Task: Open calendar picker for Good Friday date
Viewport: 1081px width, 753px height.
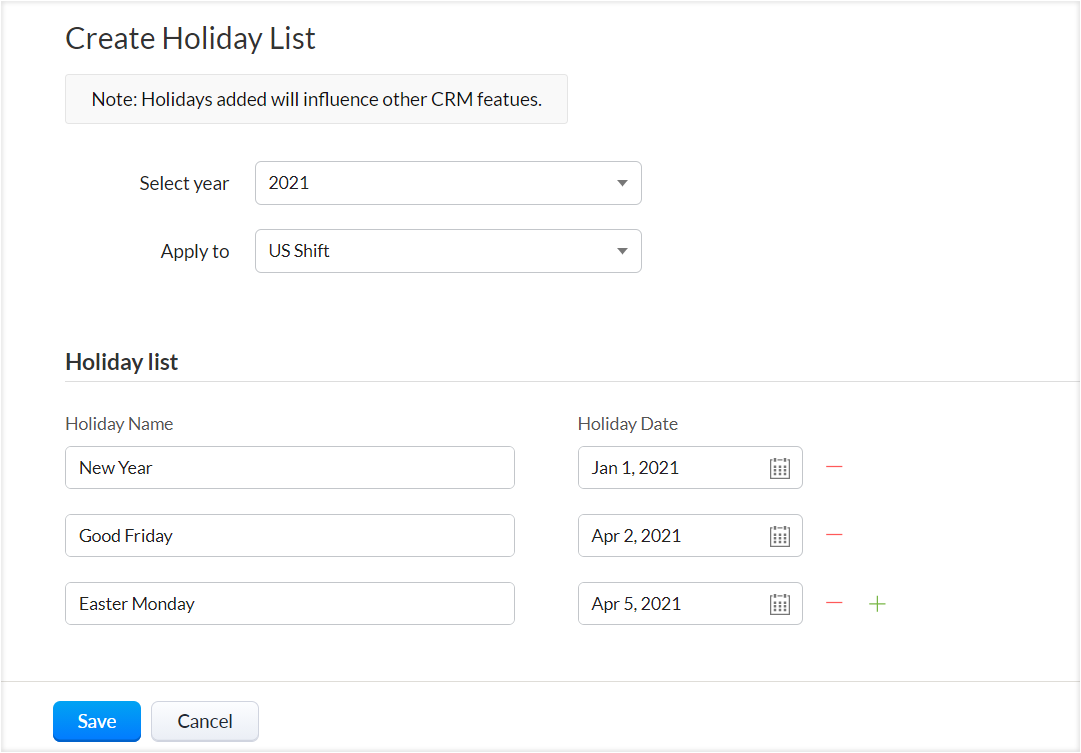Action: tap(780, 536)
